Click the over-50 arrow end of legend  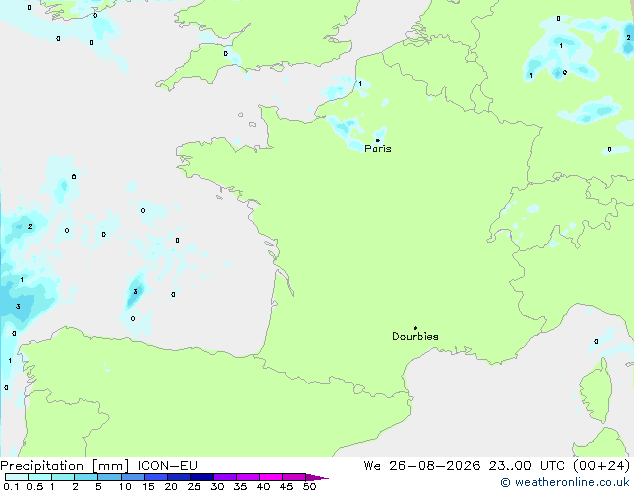click(317, 478)
